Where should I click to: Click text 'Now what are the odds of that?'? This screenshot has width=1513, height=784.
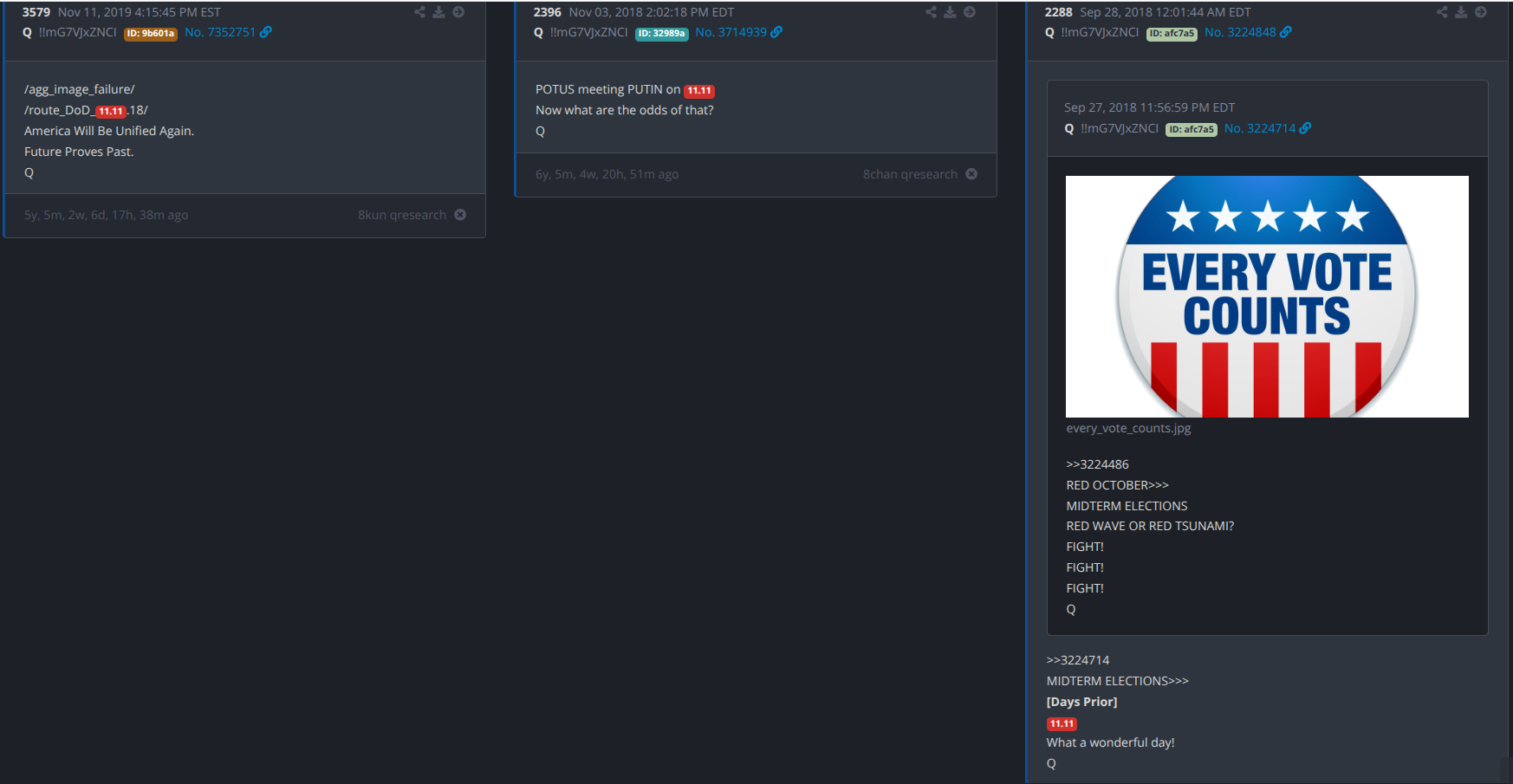625,110
